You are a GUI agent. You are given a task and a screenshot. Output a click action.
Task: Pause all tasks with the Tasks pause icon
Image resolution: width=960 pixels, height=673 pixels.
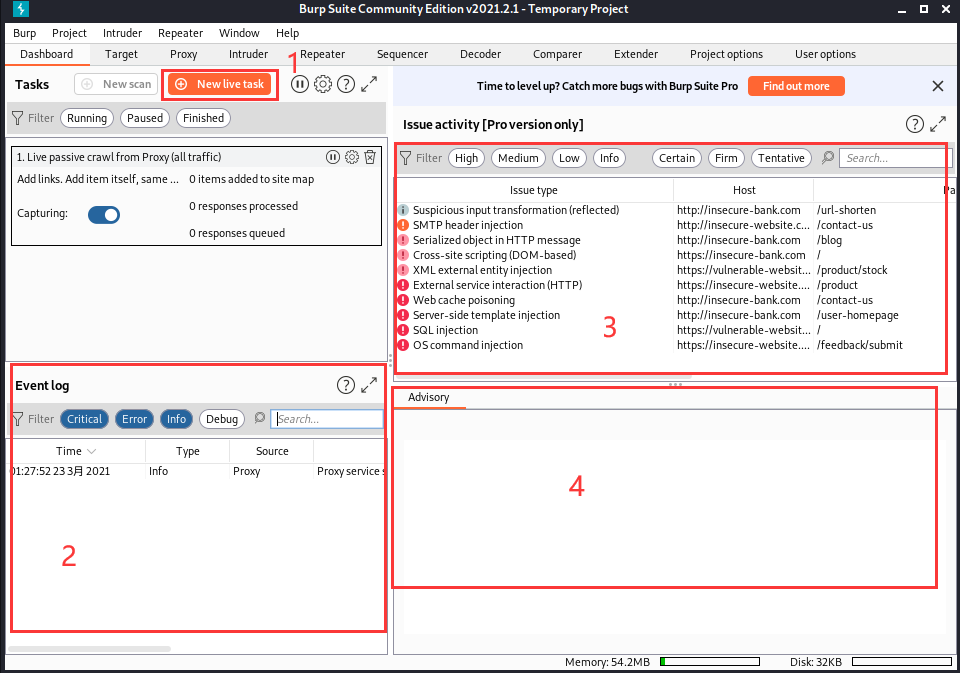click(299, 84)
